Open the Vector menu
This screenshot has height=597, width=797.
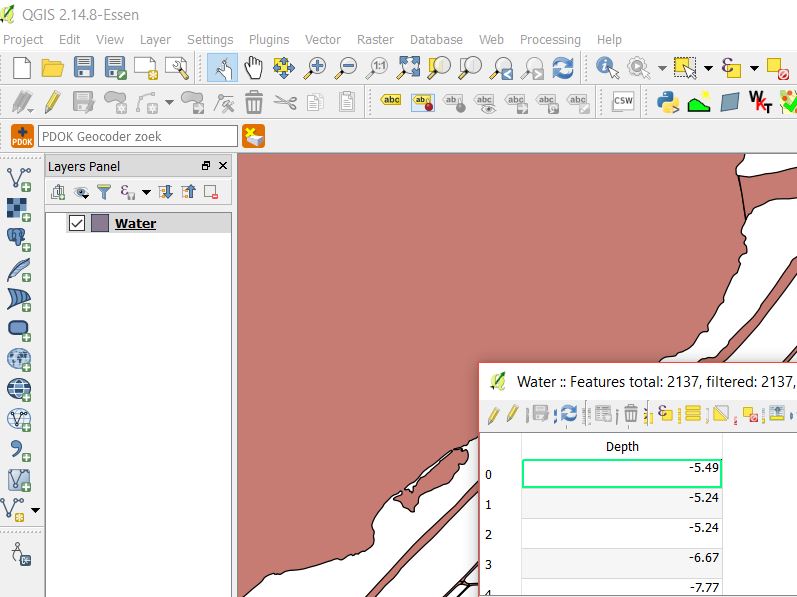(323, 39)
